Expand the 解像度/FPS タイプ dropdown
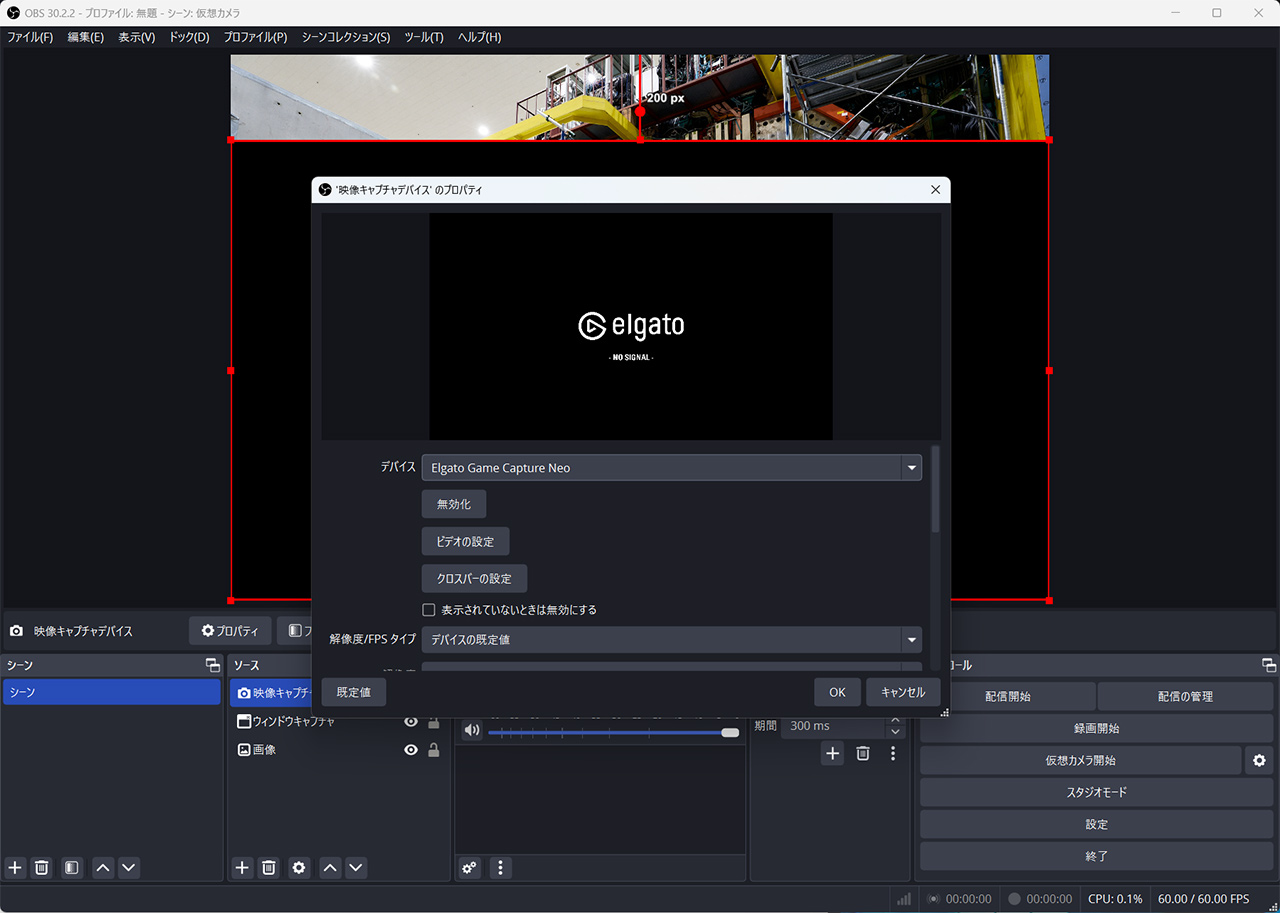This screenshot has height=913, width=1280. pos(671,640)
